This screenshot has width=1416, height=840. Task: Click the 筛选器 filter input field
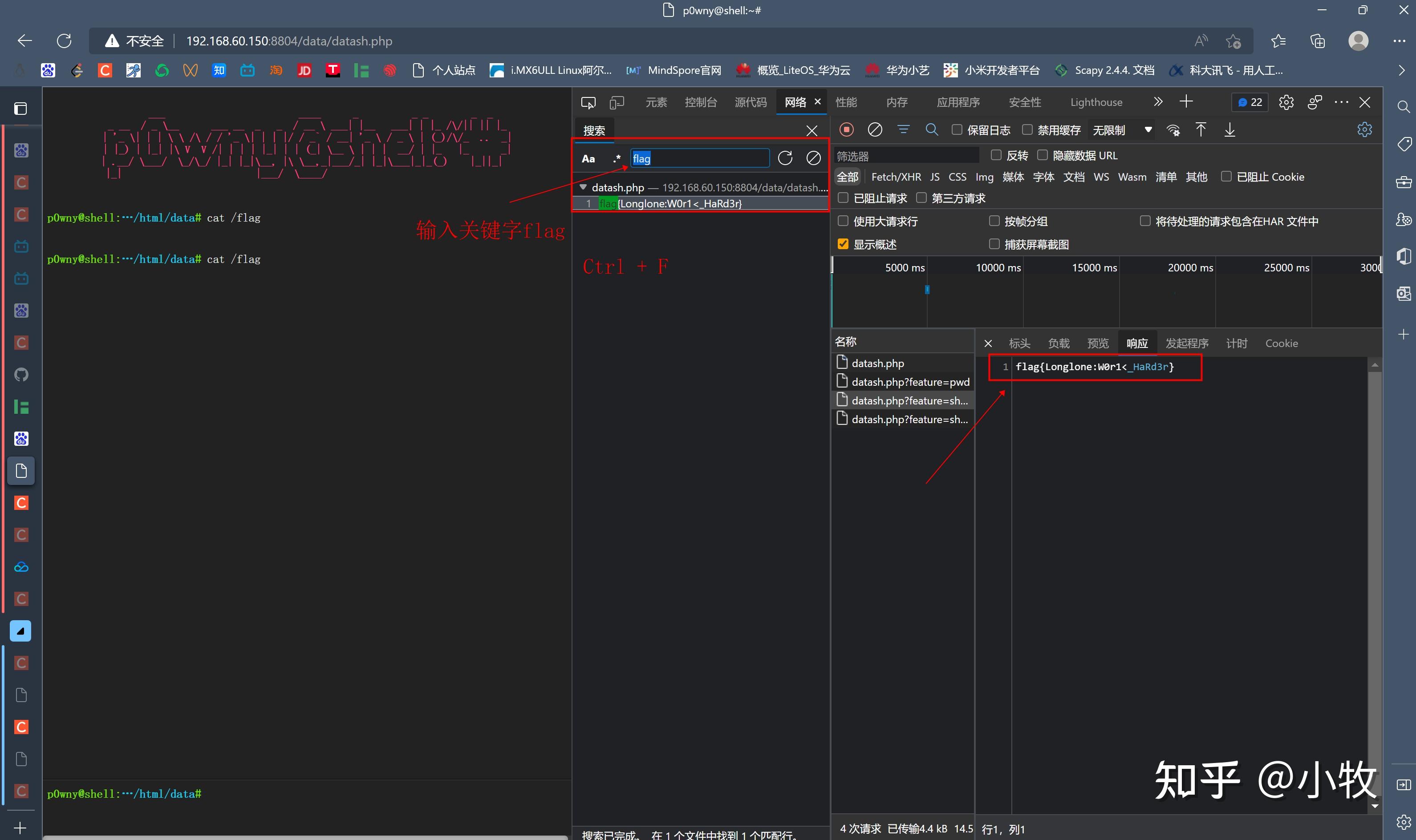tap(906, 156)
